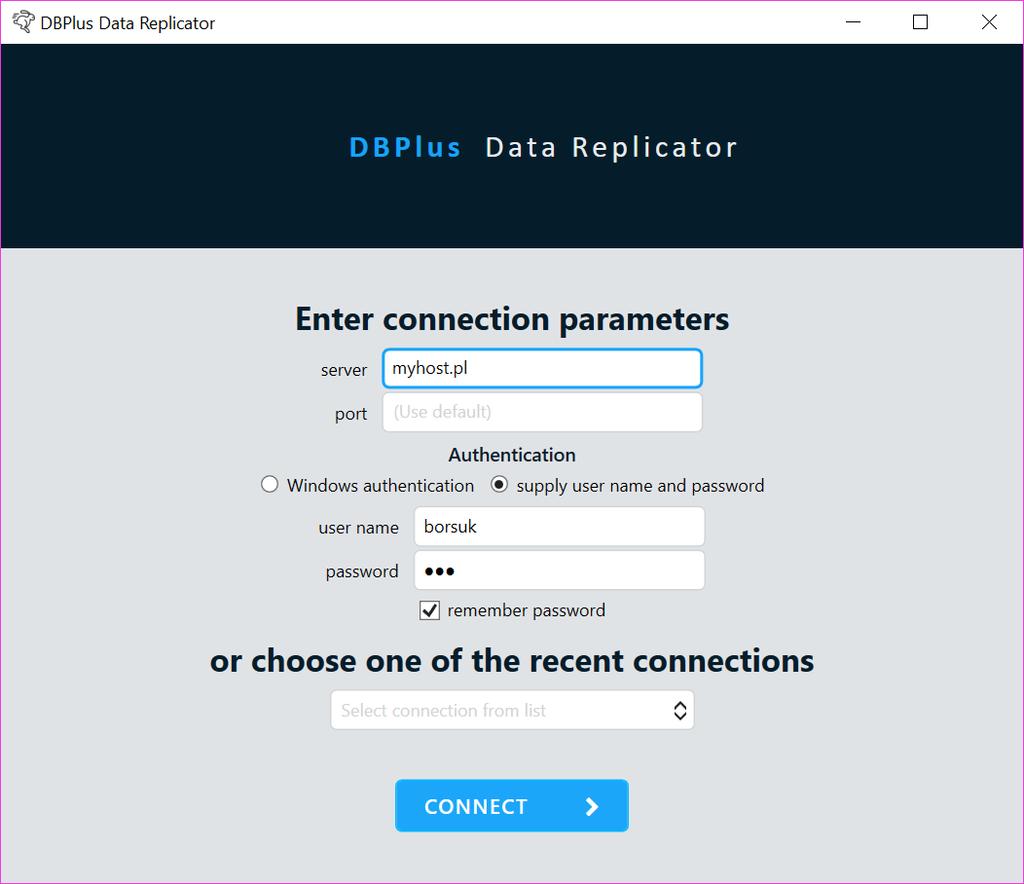Close the DBPlus Data Replicator window
This screenshot has width=1024, height=884.
[x=989, y=22]
